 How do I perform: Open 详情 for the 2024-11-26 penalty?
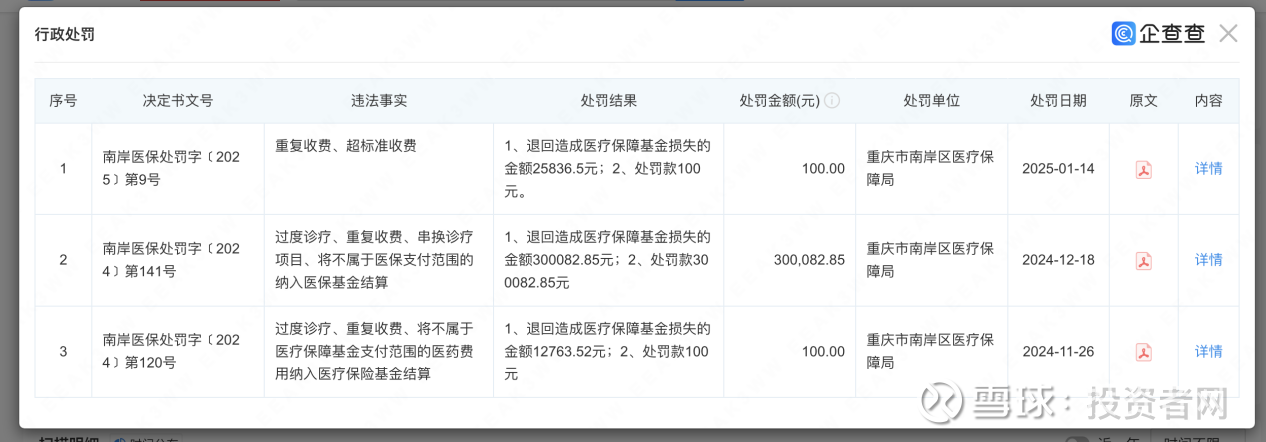[x=1208, y=352]
